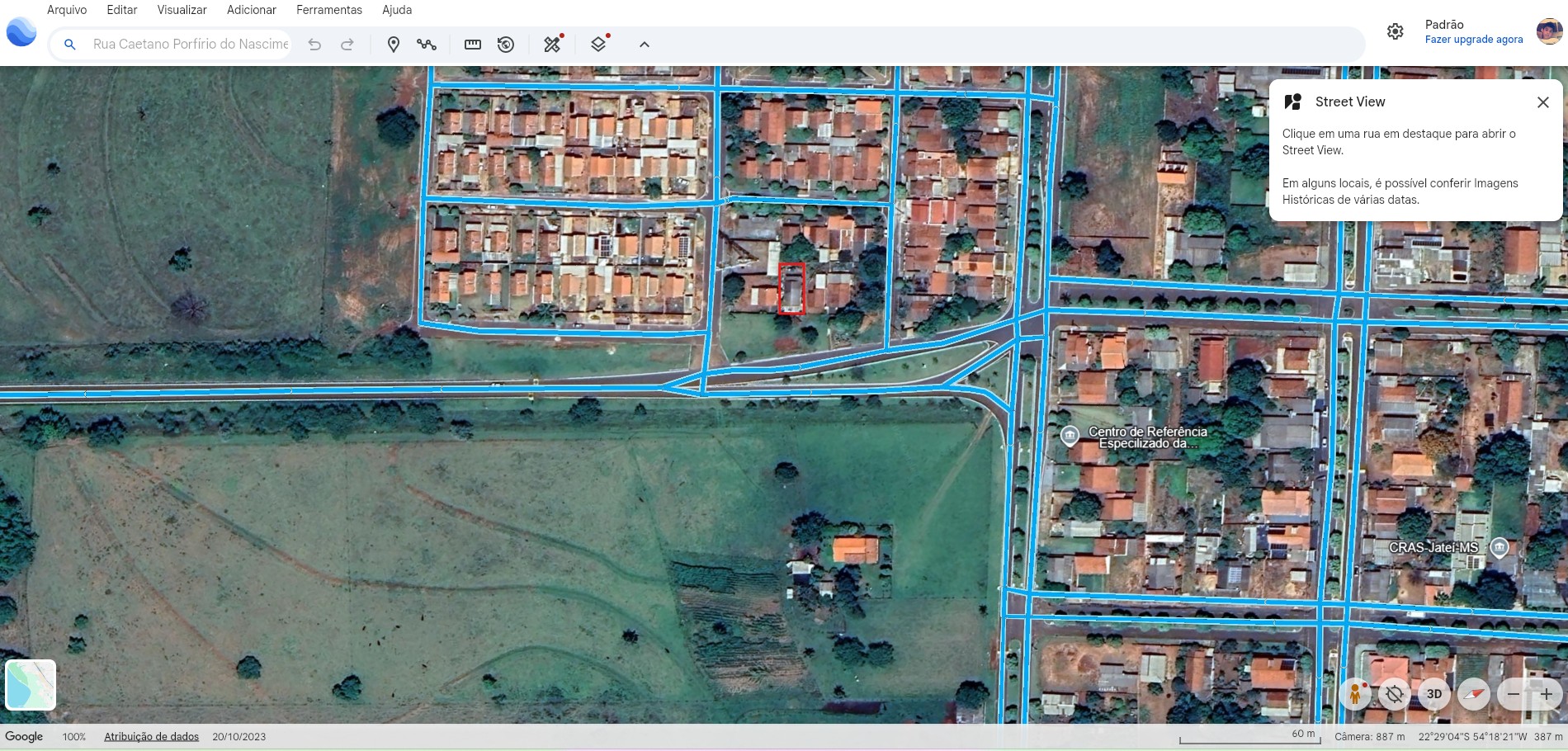1568x751 pixels.
Task: Toggle the Street View pegman
Action: tap(1355, 694)
